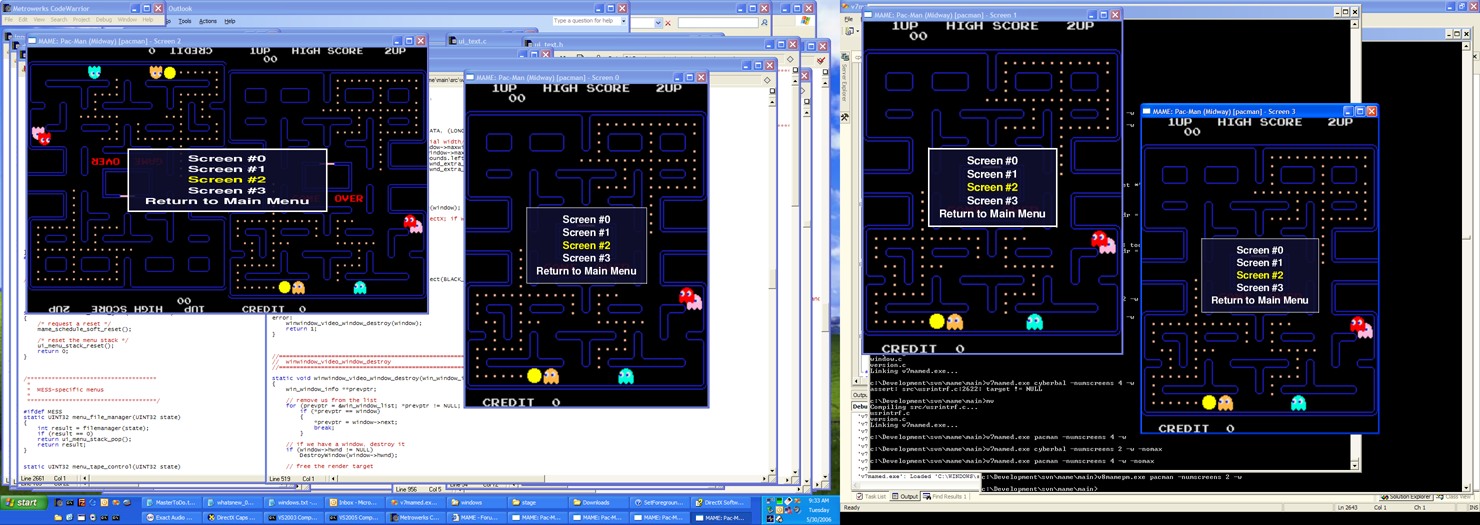
Task: Choose Screen #3 in Screen 1 window menu
Action: click(992, 201)
